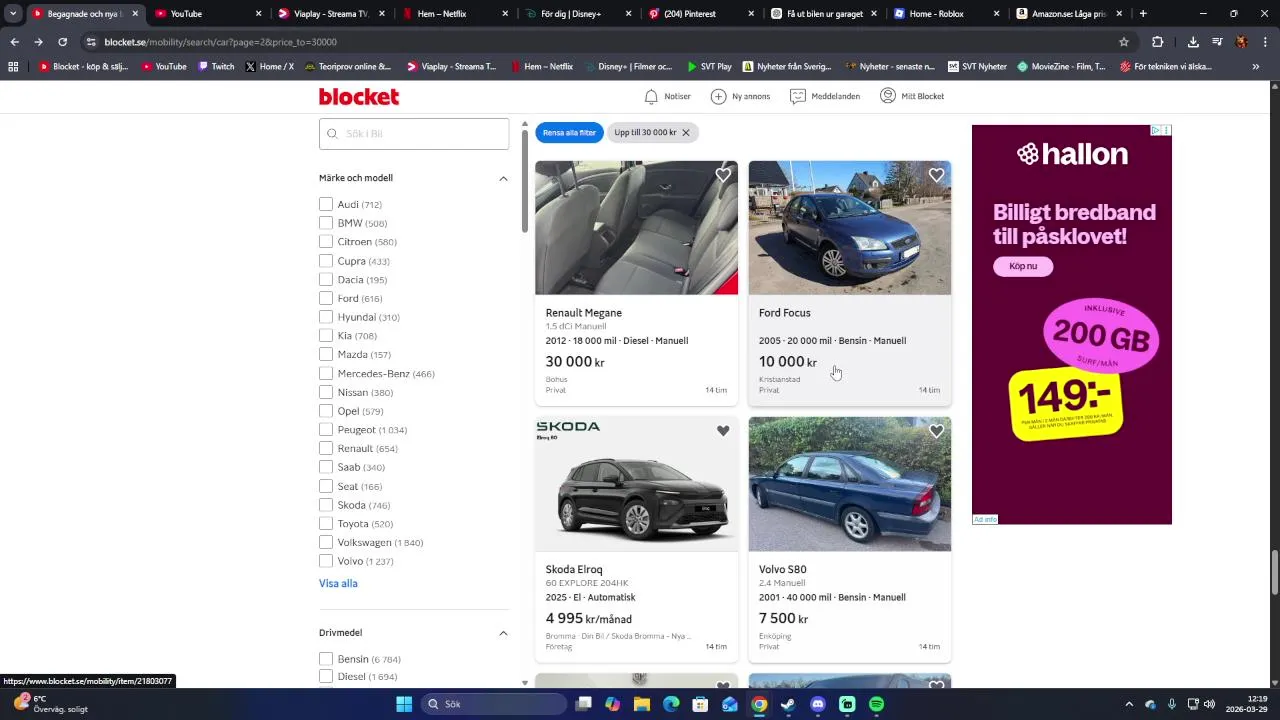The width and height of the screenshot is (1280, 720).
Task: Open the browser tab search dropdown arrow
Action: click(x=13, y=13)
